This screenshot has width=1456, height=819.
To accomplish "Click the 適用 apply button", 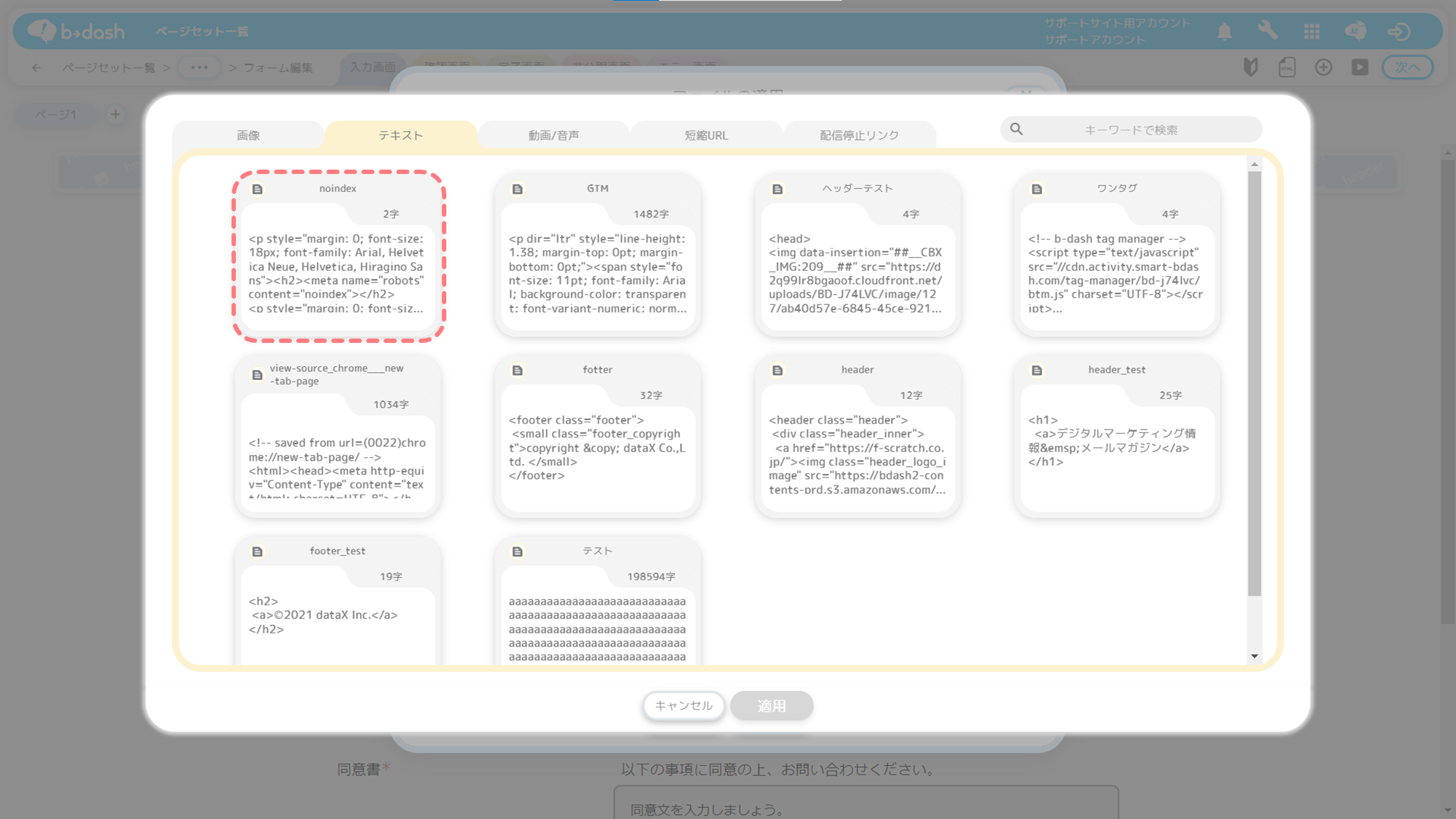I will click(x=772, y=705).
